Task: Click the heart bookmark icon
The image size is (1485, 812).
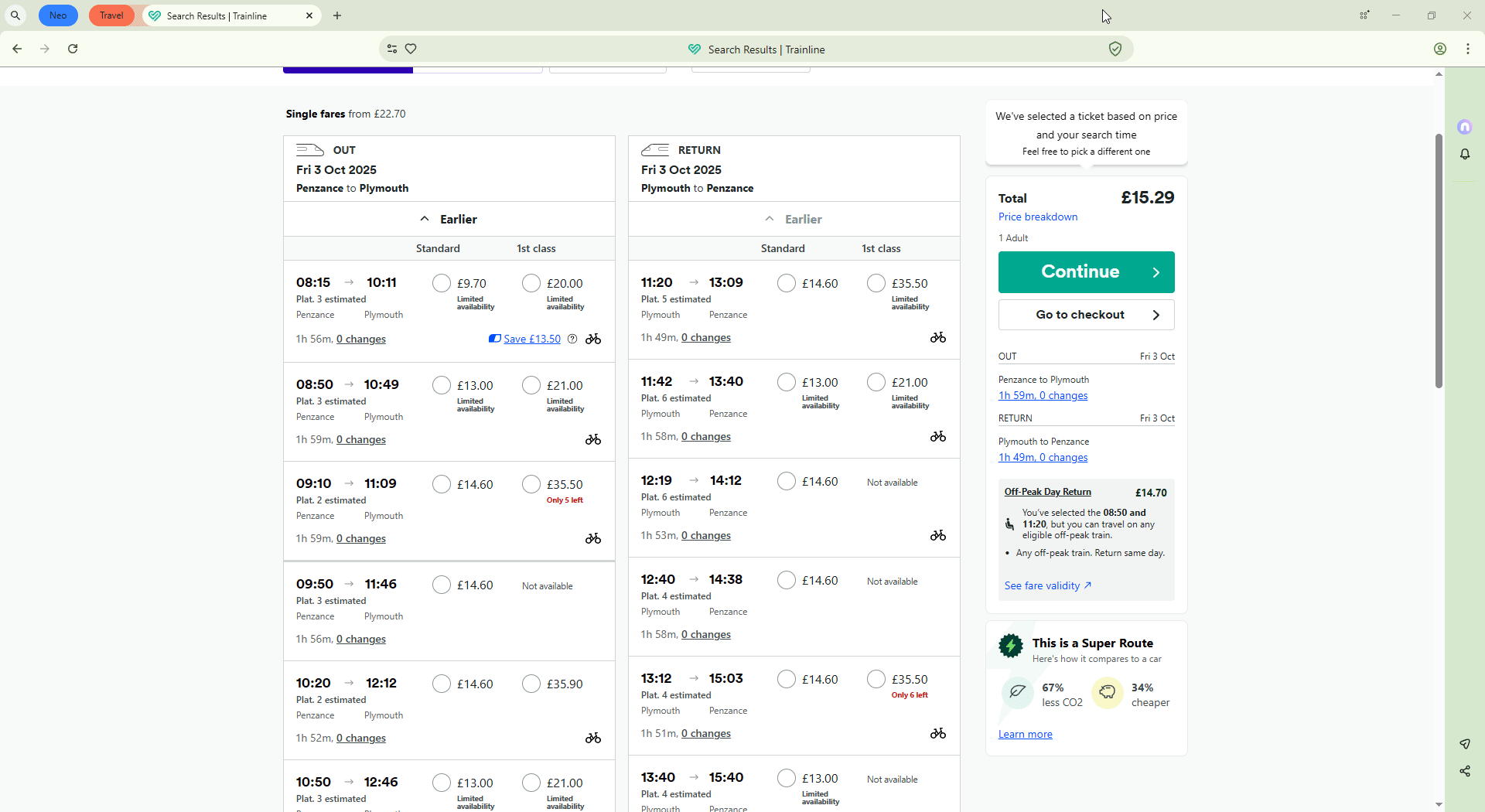Action: pyautogui.click(x=411, y=49)
